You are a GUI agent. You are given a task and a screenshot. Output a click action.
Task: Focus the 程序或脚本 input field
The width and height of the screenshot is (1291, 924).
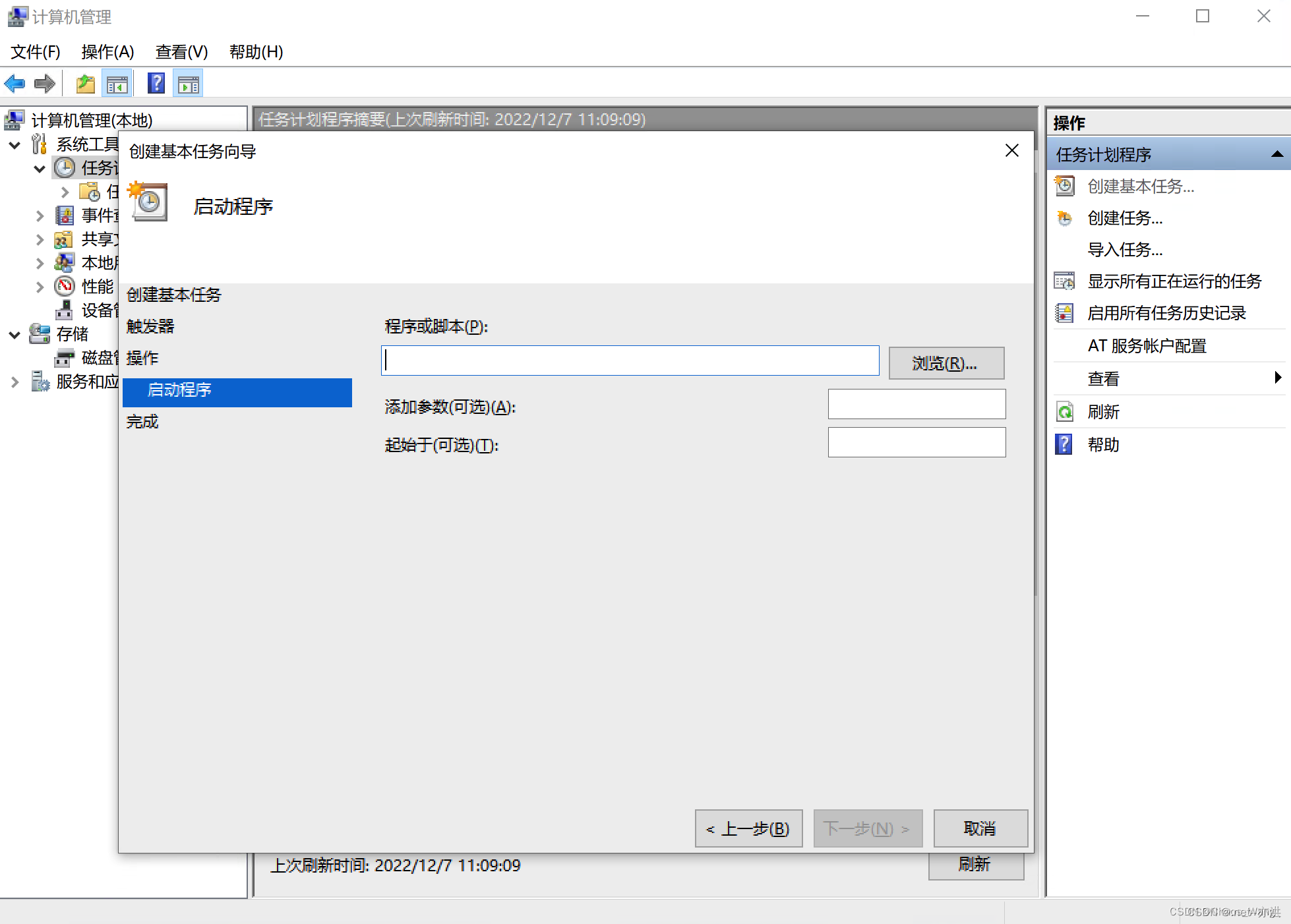pos(630,361)
